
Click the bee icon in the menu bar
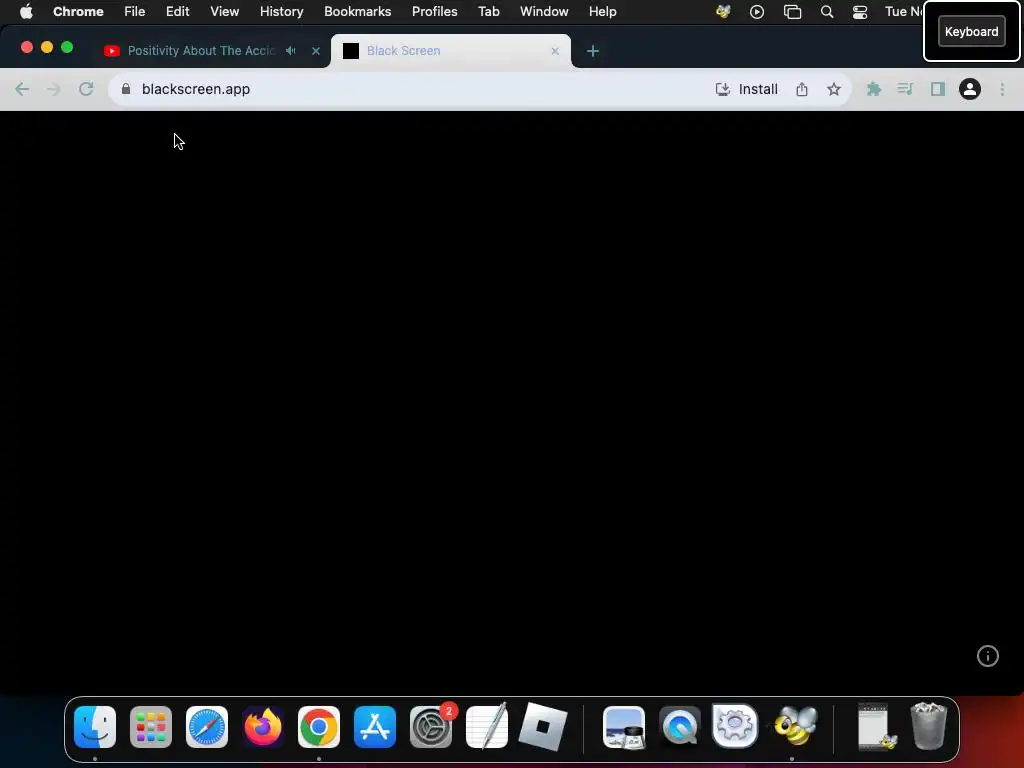[x=723, y=12]
